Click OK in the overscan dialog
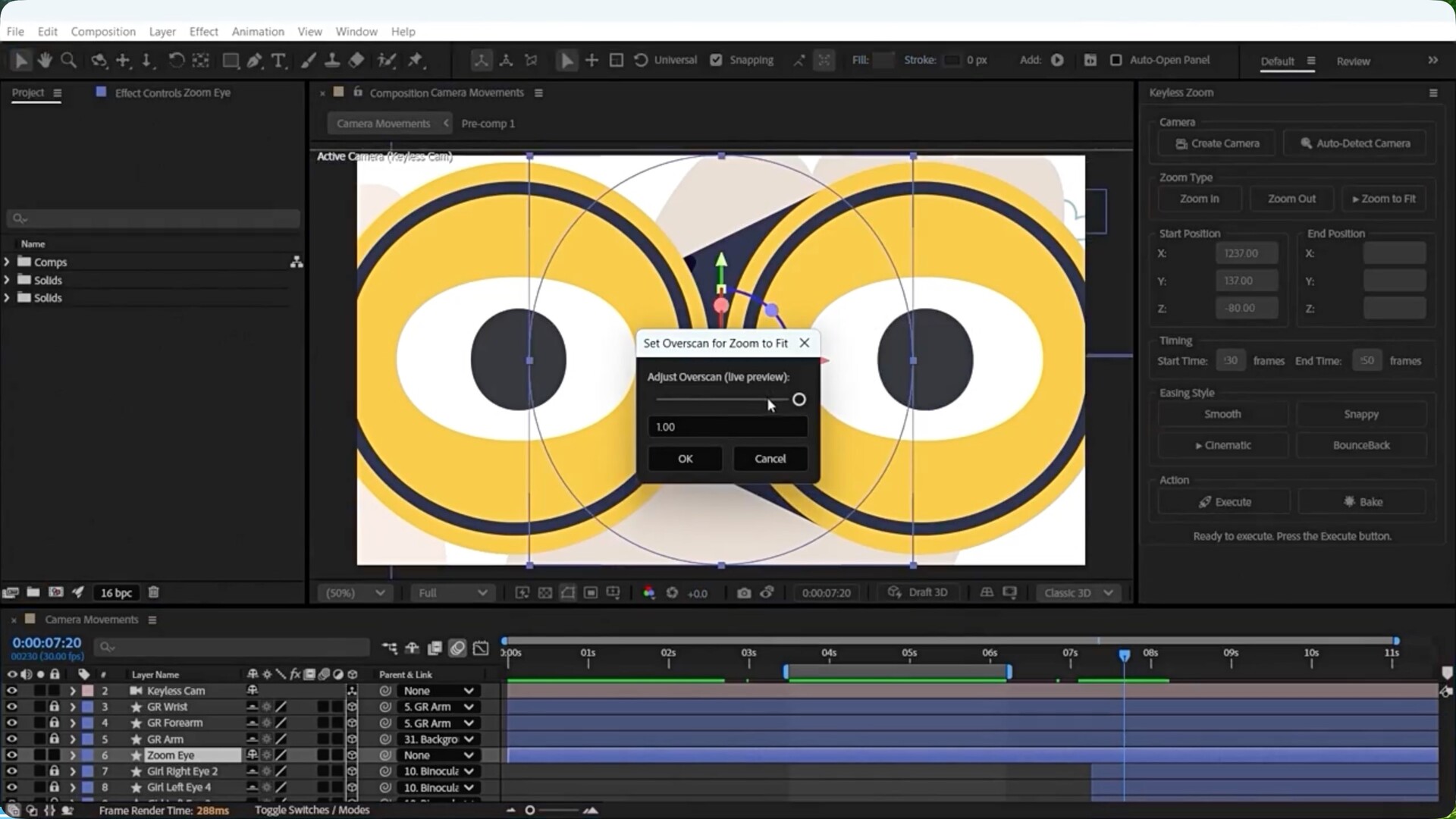 (x=685, y=459)
